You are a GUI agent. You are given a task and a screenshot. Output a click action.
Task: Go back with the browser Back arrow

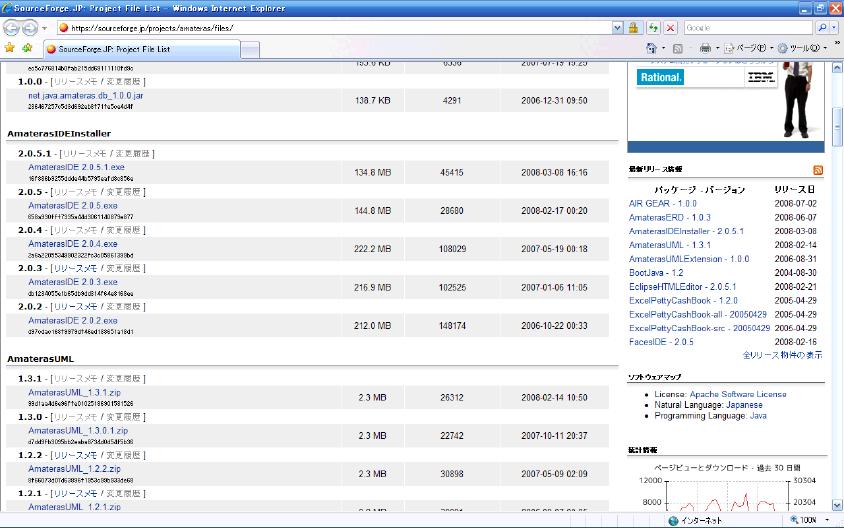coord(11,27)
